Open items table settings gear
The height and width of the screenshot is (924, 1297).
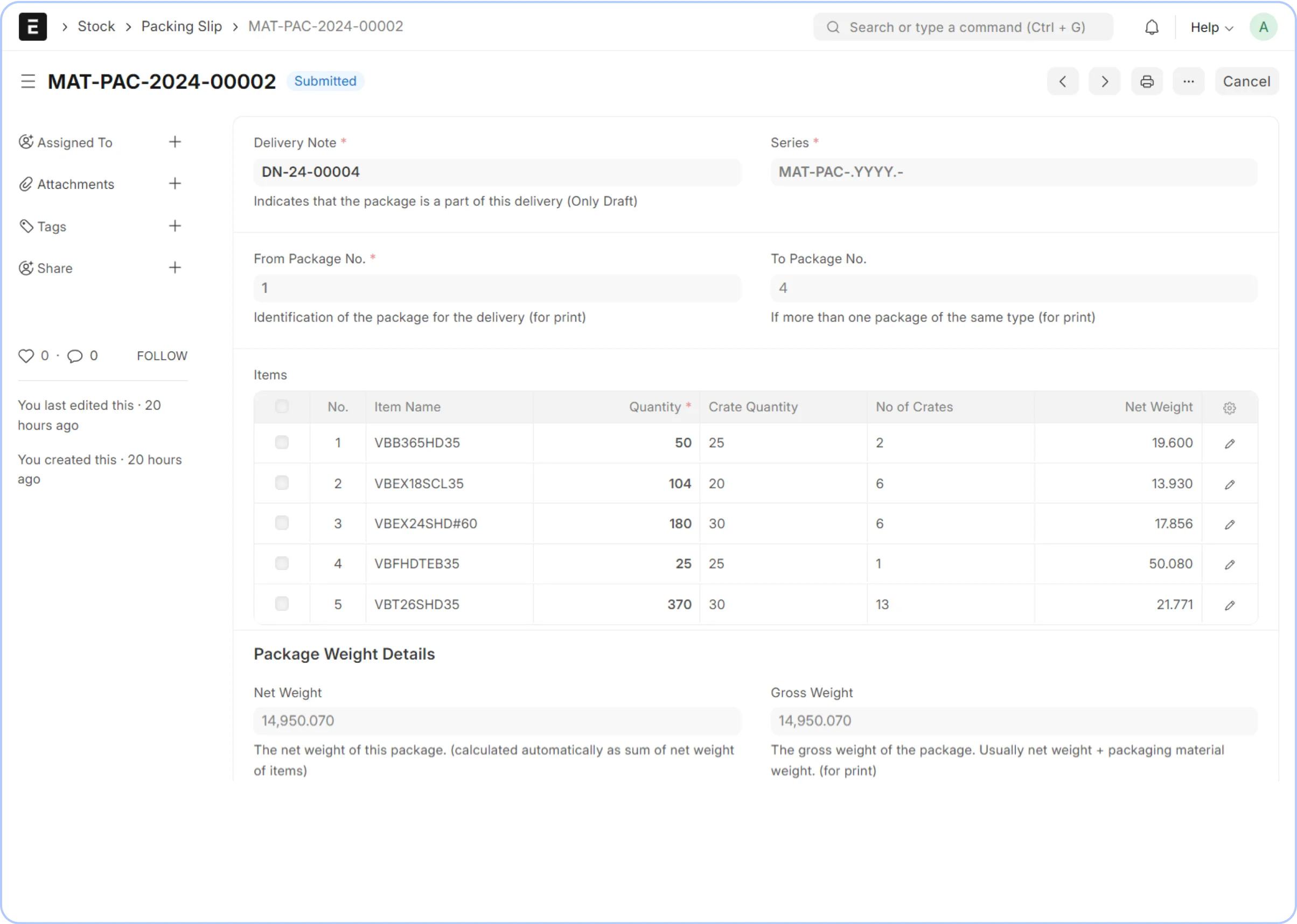(x=1229, y=408)
